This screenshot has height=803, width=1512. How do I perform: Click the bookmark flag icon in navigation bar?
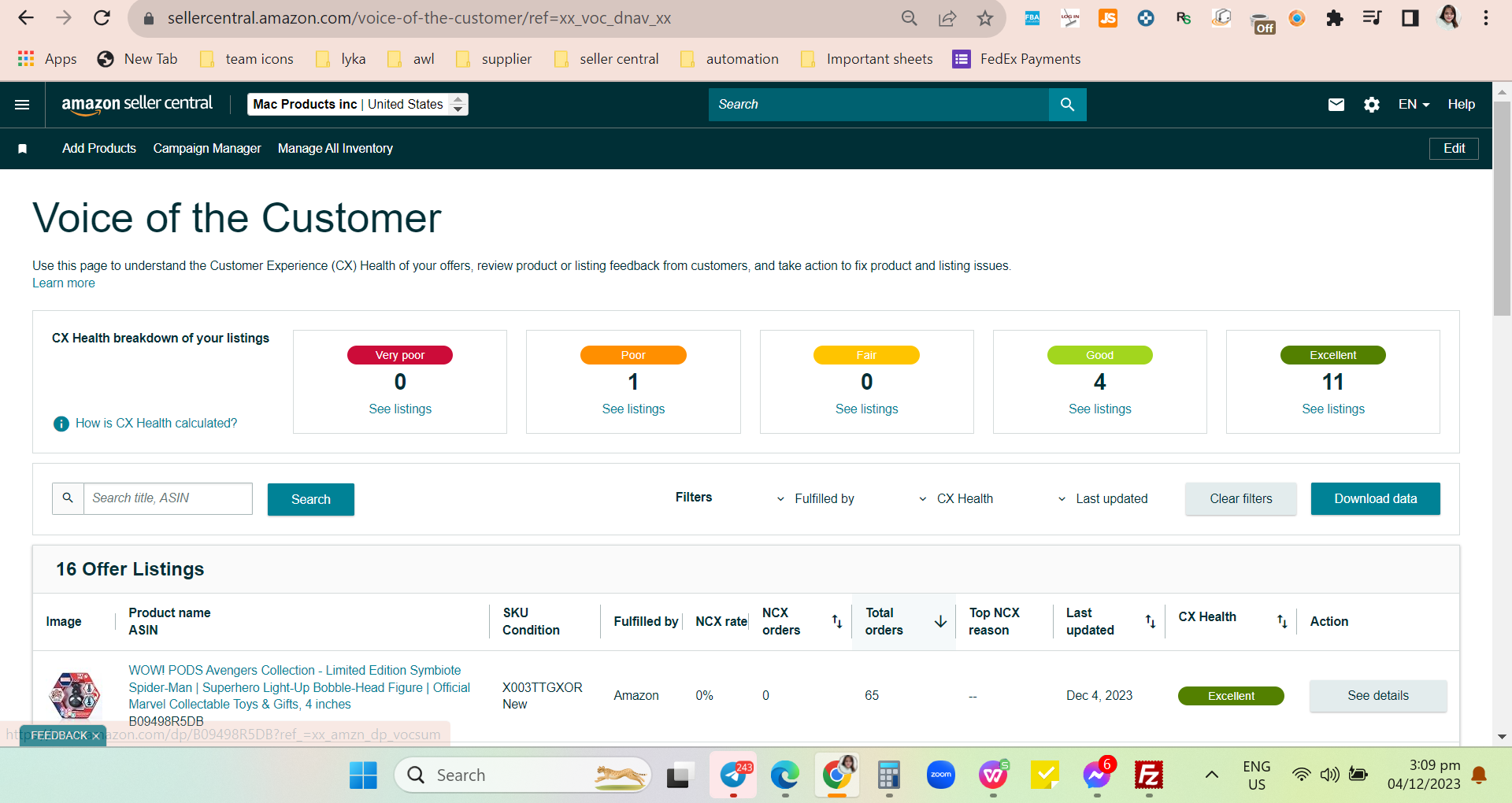tap(23, 149)
